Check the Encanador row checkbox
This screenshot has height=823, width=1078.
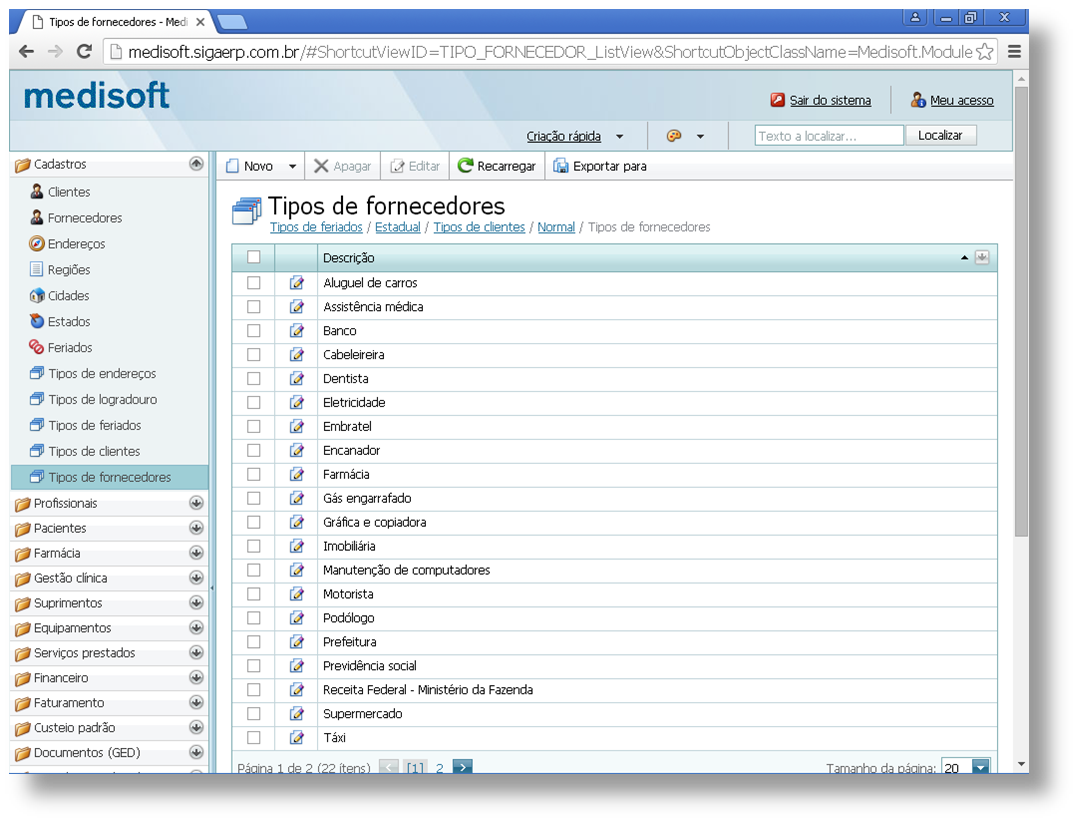tap(254, 450)
